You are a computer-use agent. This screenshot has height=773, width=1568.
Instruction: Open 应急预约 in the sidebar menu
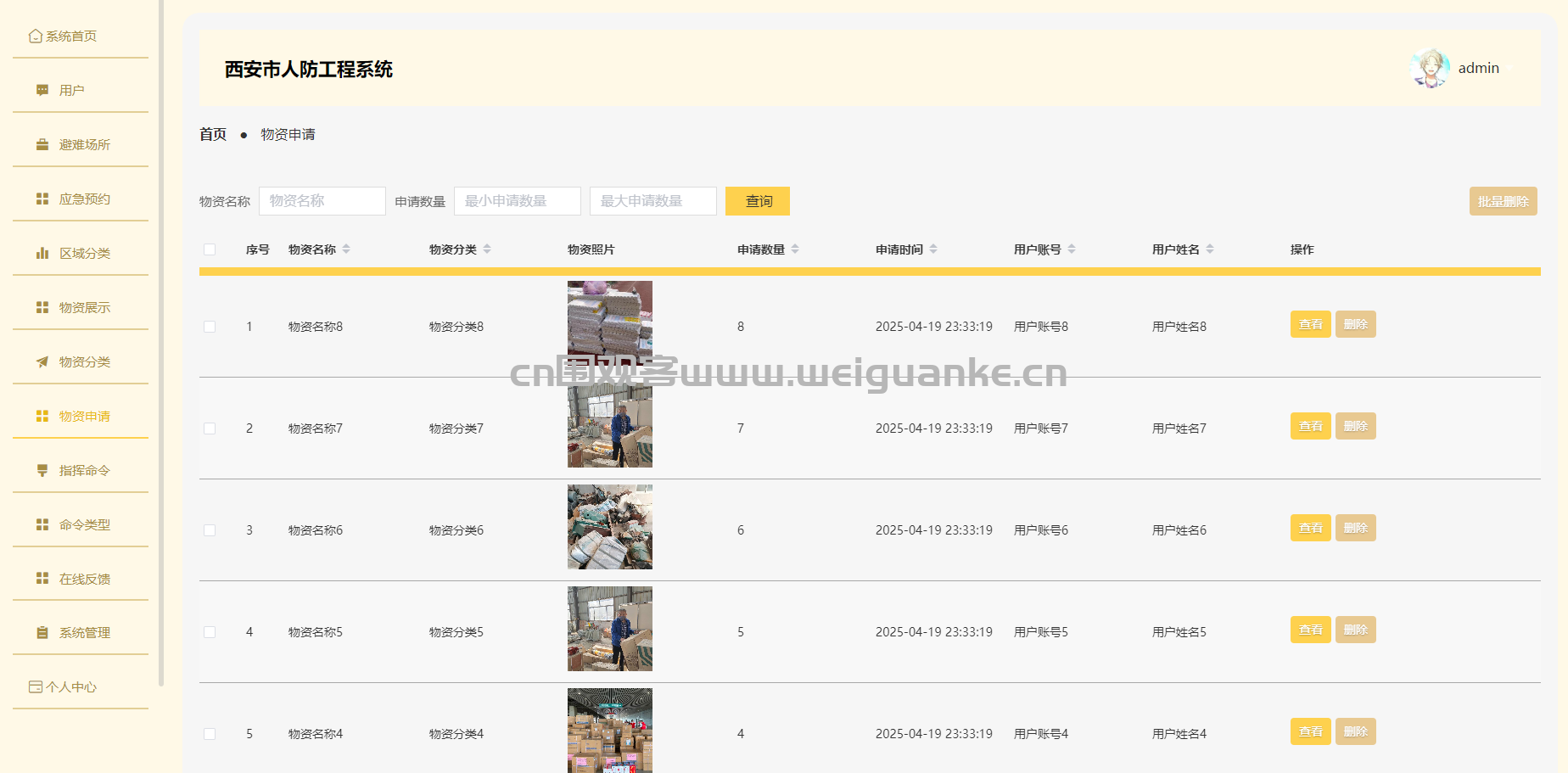pos(84,199)
